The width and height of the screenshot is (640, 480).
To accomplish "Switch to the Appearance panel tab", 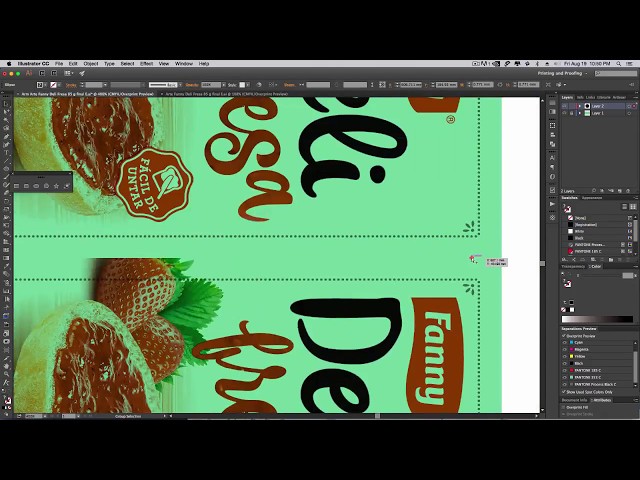I will coord(592,198).
